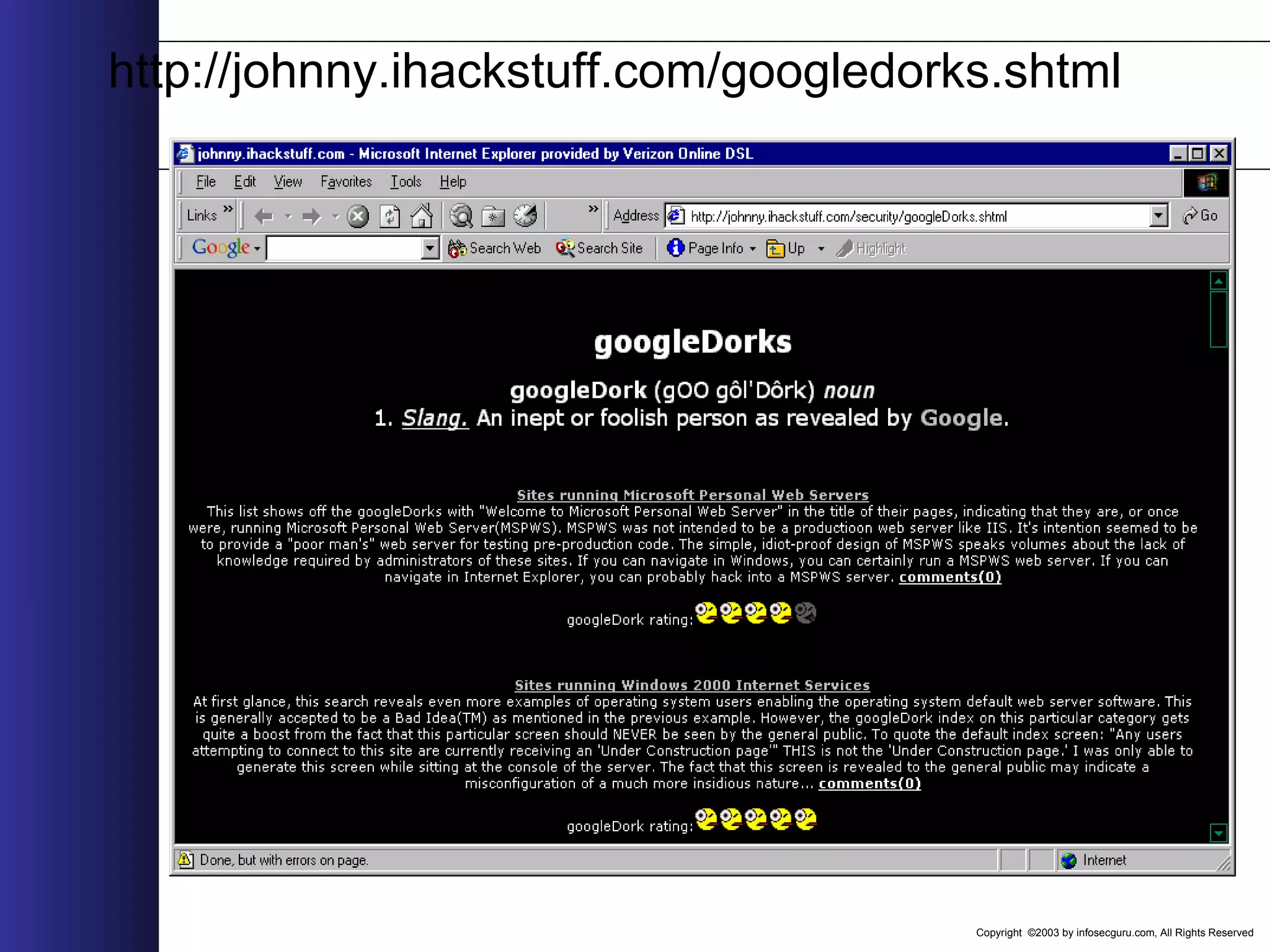Image resolution: width=1270 pixels, height=952 pixels.
Task: Click the Back arrow button
Action: pyautogui.click(x=264, y=216)
